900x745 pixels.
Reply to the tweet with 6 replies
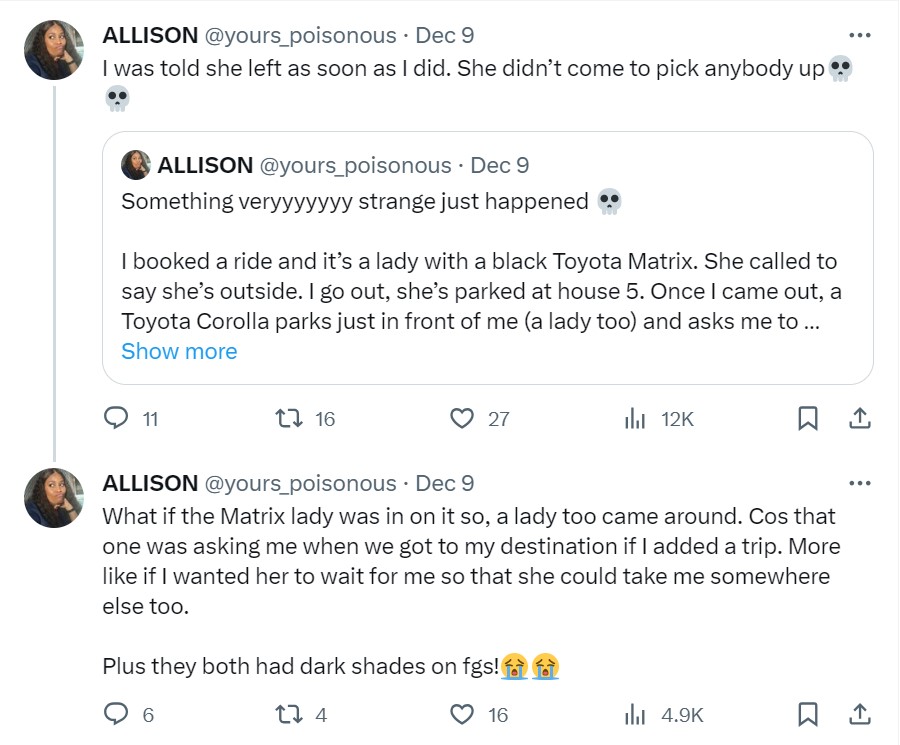pos(118,714)
